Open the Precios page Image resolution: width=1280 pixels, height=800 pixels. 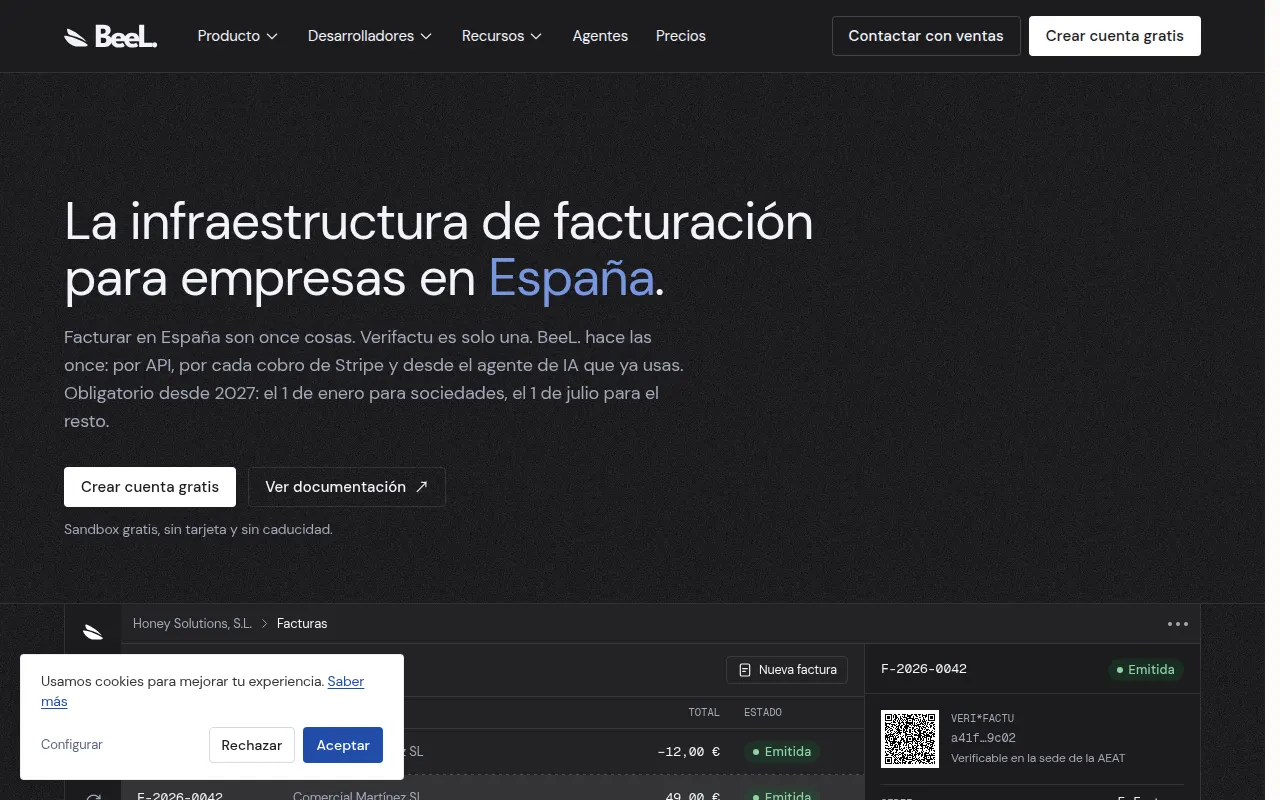(681, 36)
